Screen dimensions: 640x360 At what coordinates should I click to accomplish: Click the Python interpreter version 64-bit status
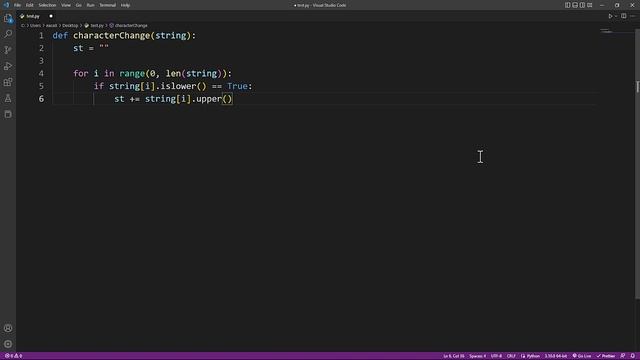point(556,356)
